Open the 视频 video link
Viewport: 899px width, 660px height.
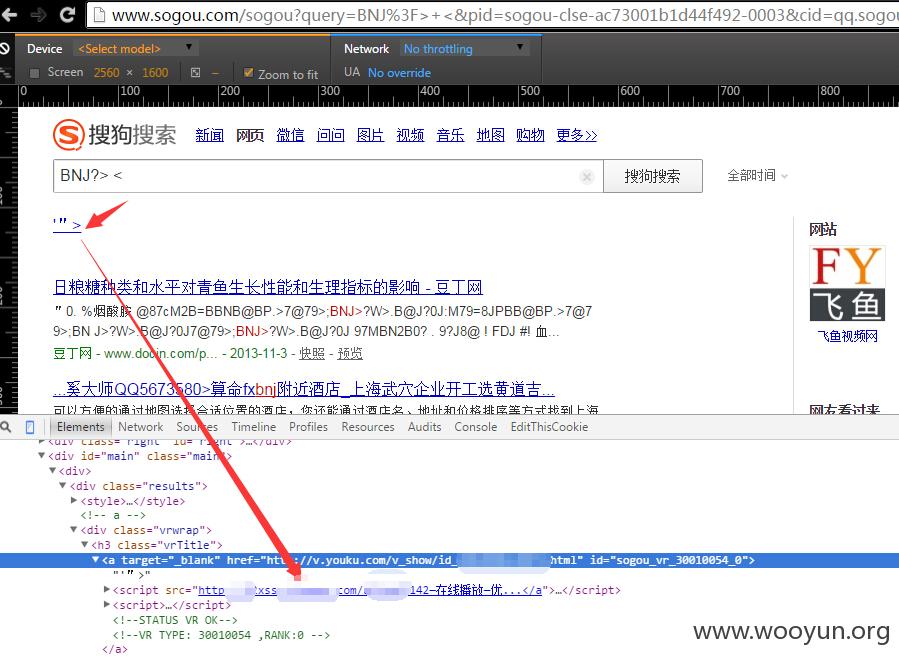pyautogui.click(x=411, y=135)
